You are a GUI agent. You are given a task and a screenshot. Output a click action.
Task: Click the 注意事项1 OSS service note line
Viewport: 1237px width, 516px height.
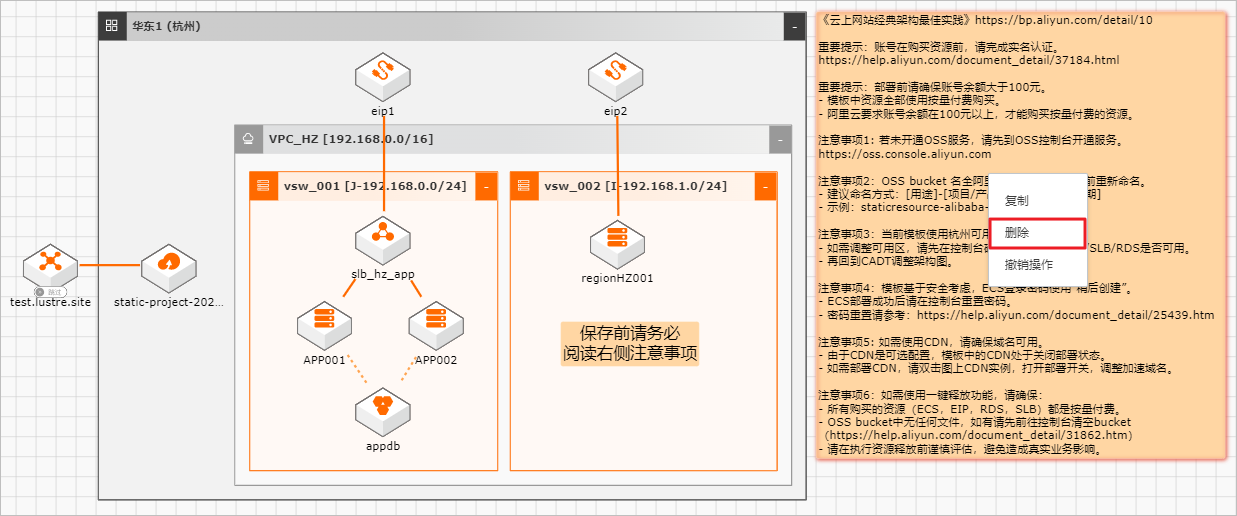(x=975, y=140)
